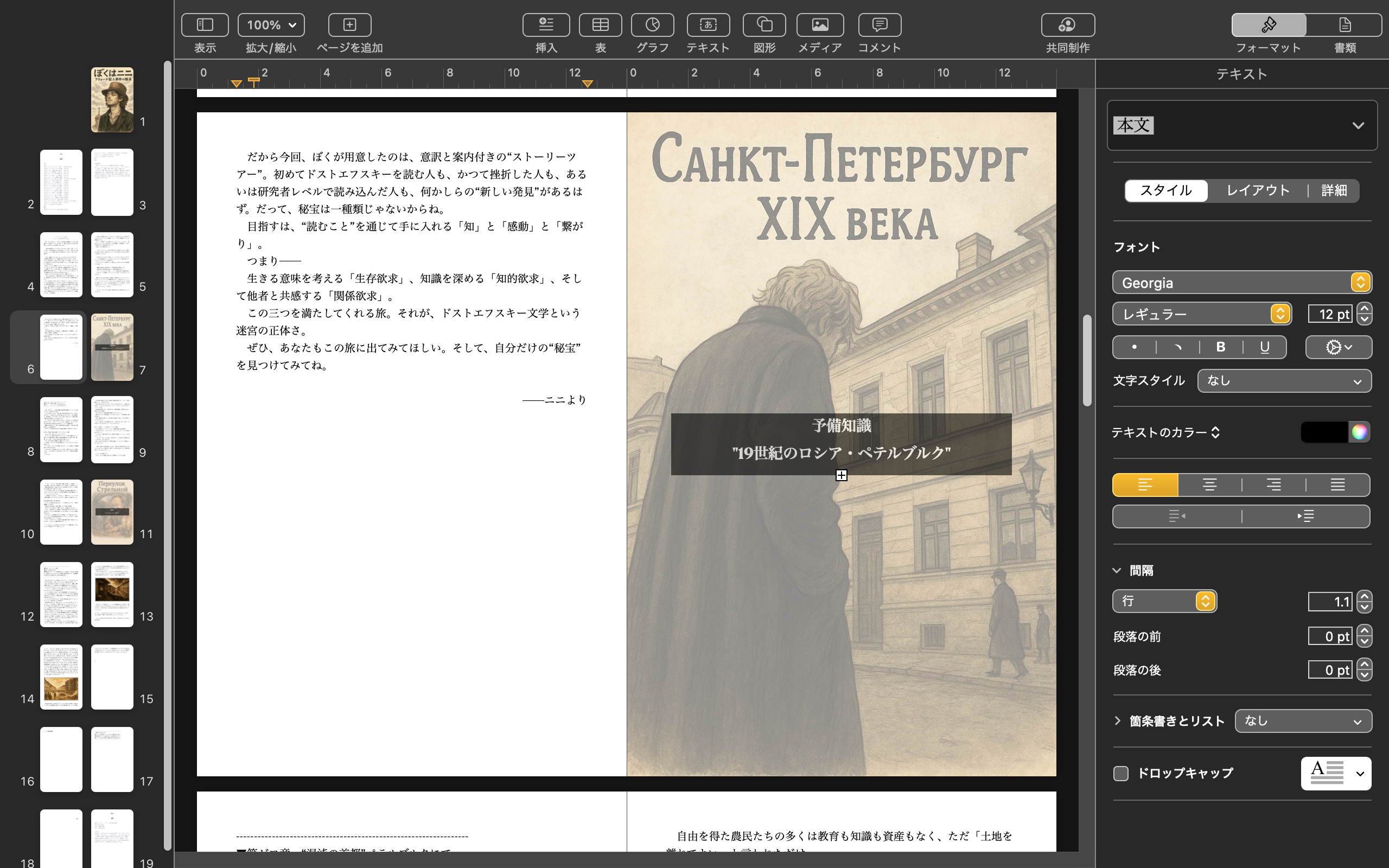
Task: Click the ——ニニより signature text
Action: pos(555,400)
